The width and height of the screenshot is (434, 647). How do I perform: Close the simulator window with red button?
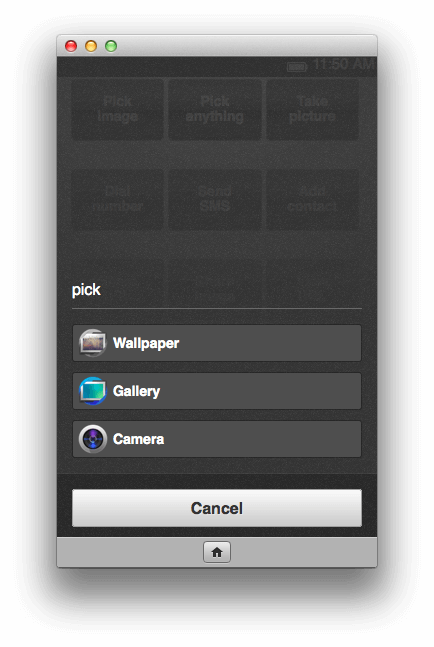click(71, 46)
